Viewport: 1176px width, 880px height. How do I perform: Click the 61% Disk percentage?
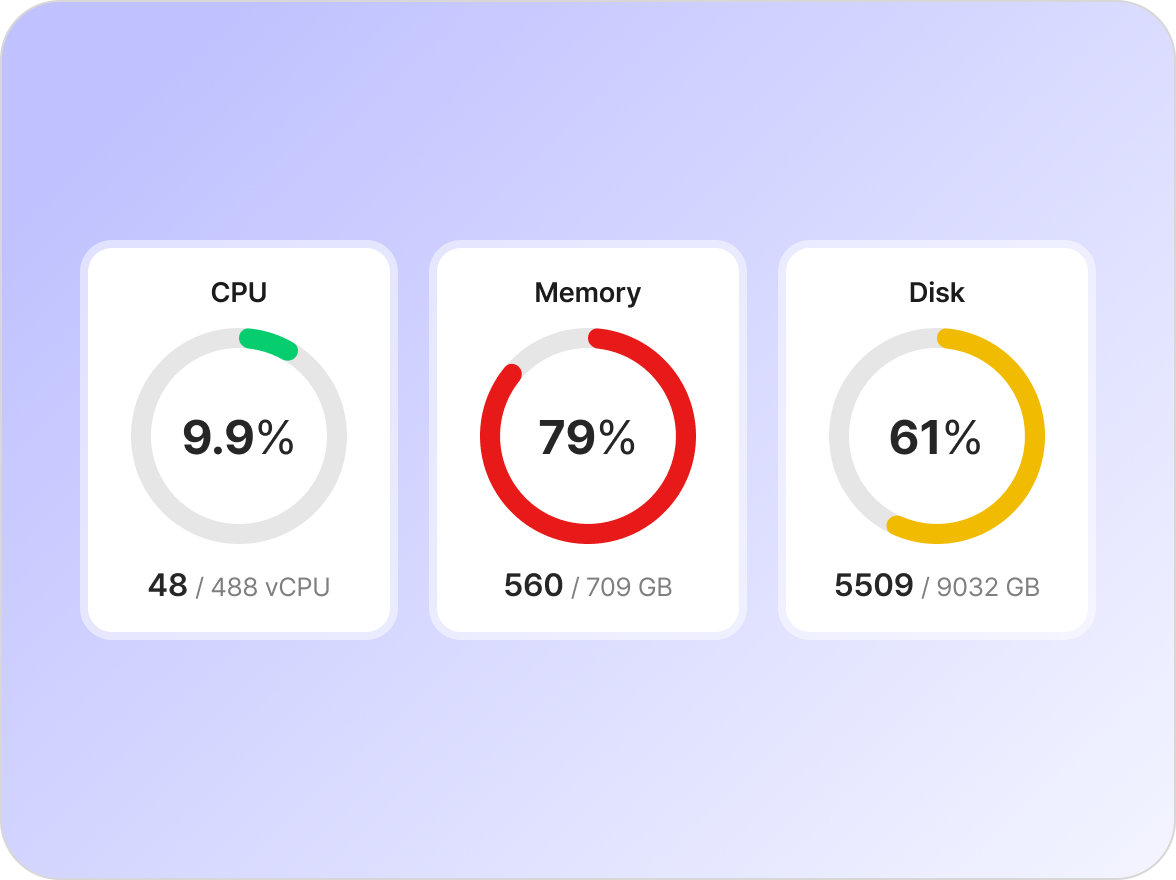[935, 438]
